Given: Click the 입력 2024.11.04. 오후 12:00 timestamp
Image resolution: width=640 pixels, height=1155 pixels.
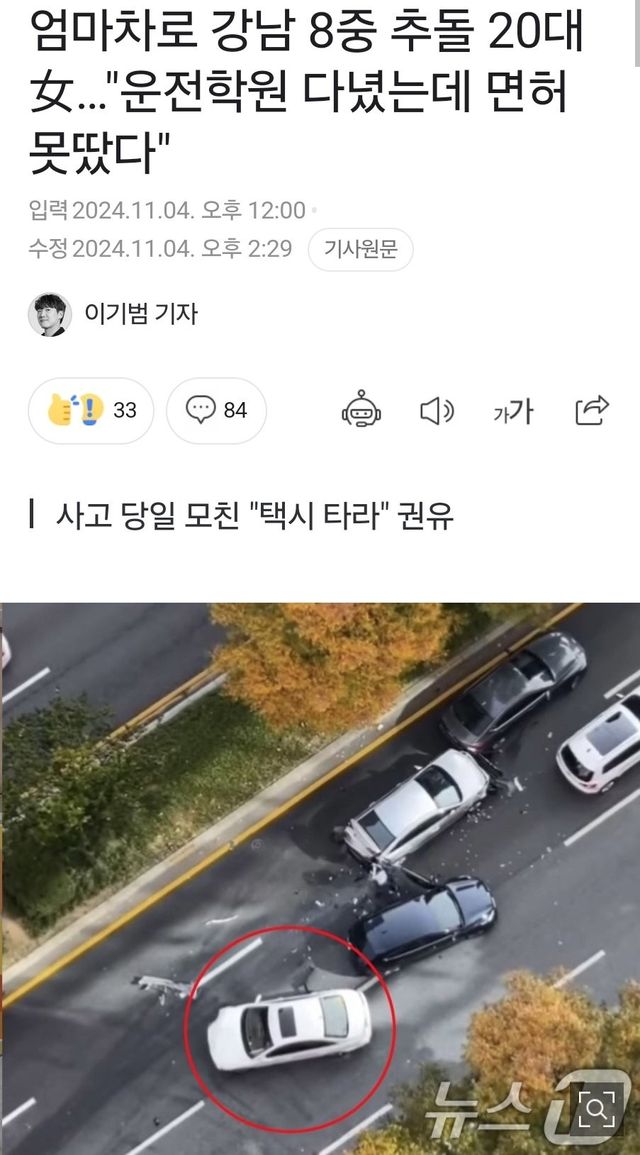Looking at the screenshot, I should (167, 211).
